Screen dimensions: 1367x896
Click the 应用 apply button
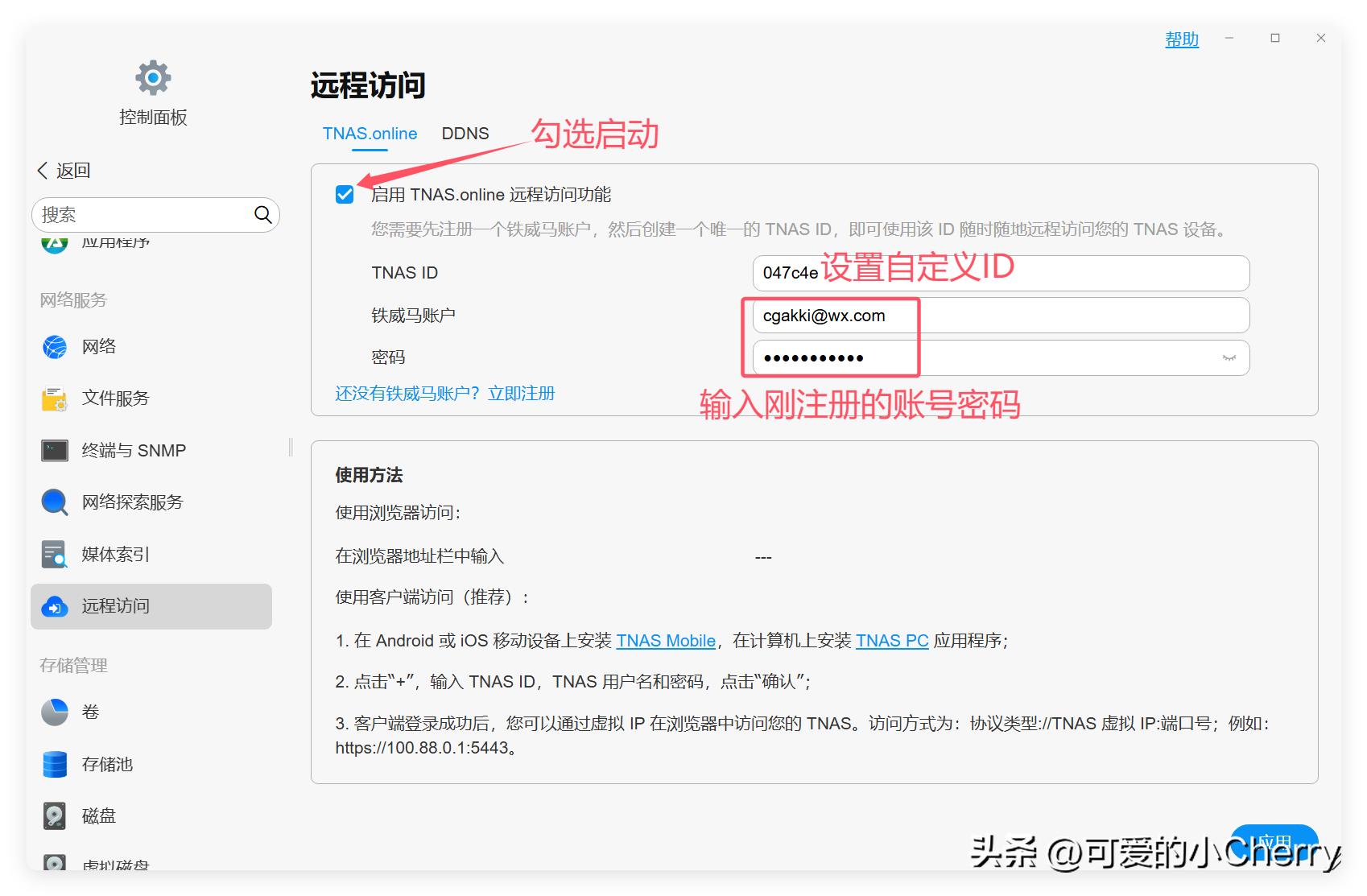tap(1274, 843)
